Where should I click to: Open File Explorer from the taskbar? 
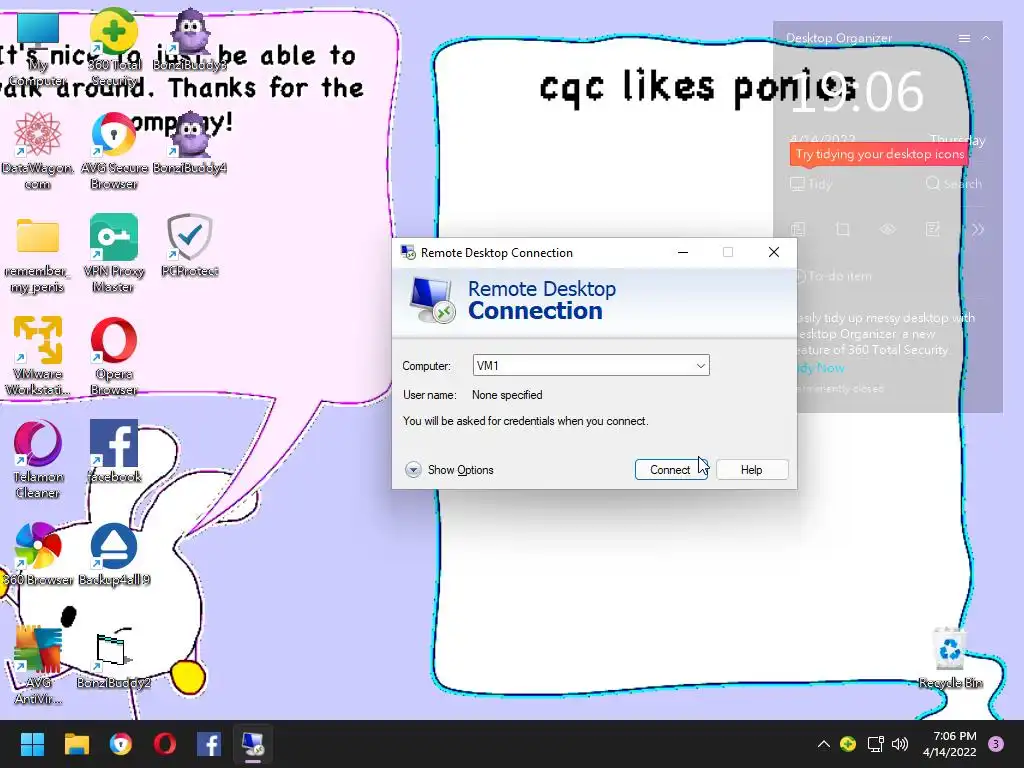point(76,744)
